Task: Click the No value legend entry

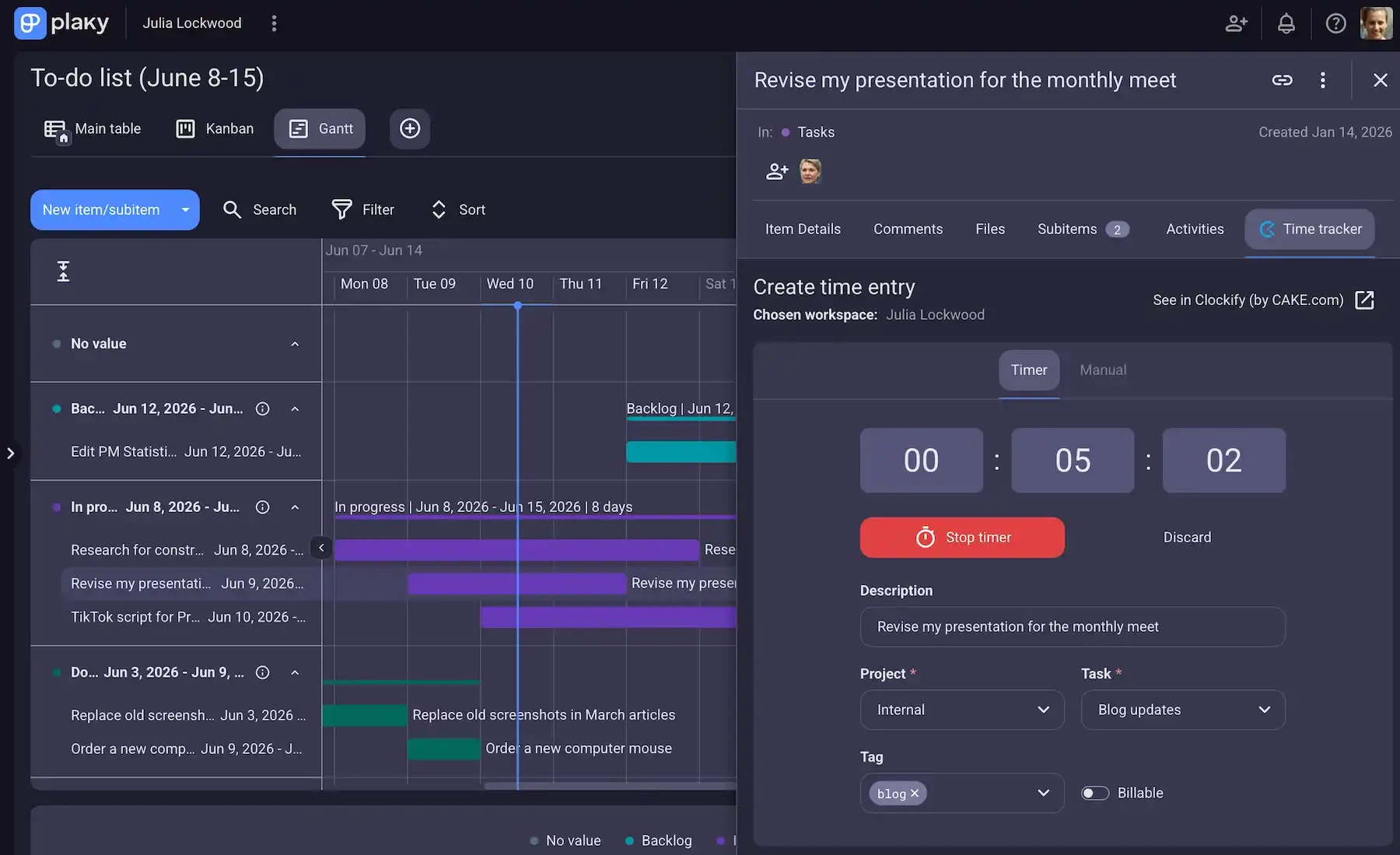Action: click(565, 840)
